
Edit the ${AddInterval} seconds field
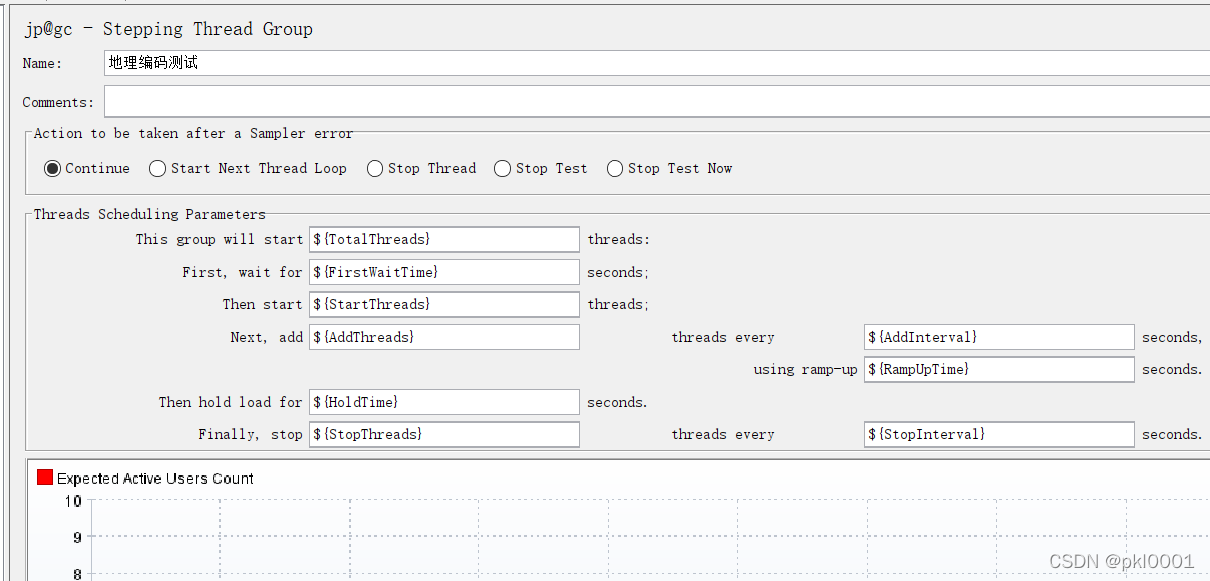pyautogui.click(x=999, y=337)
